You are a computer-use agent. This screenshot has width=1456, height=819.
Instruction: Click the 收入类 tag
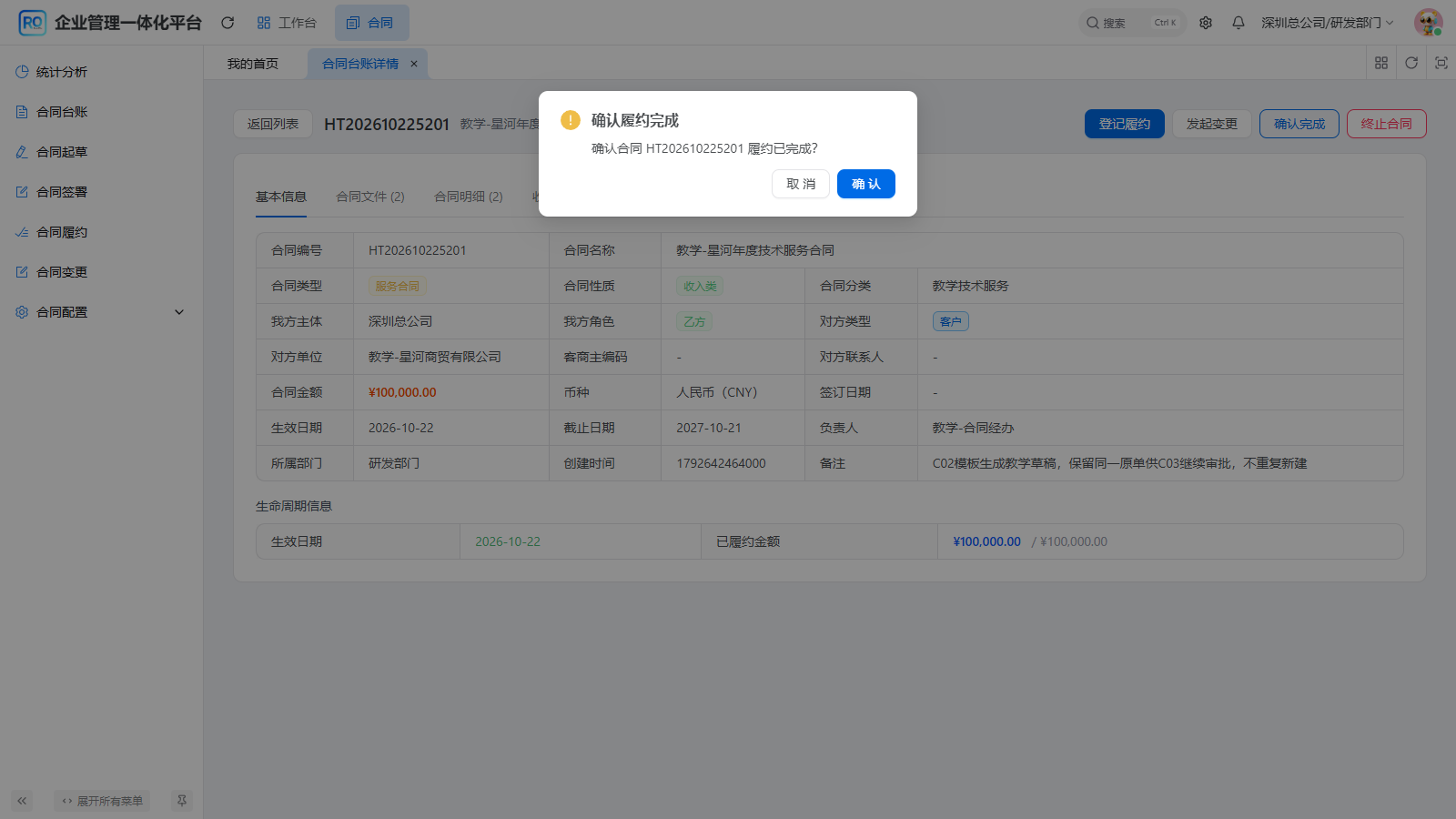pyautogui.click(x=701, y=286)
